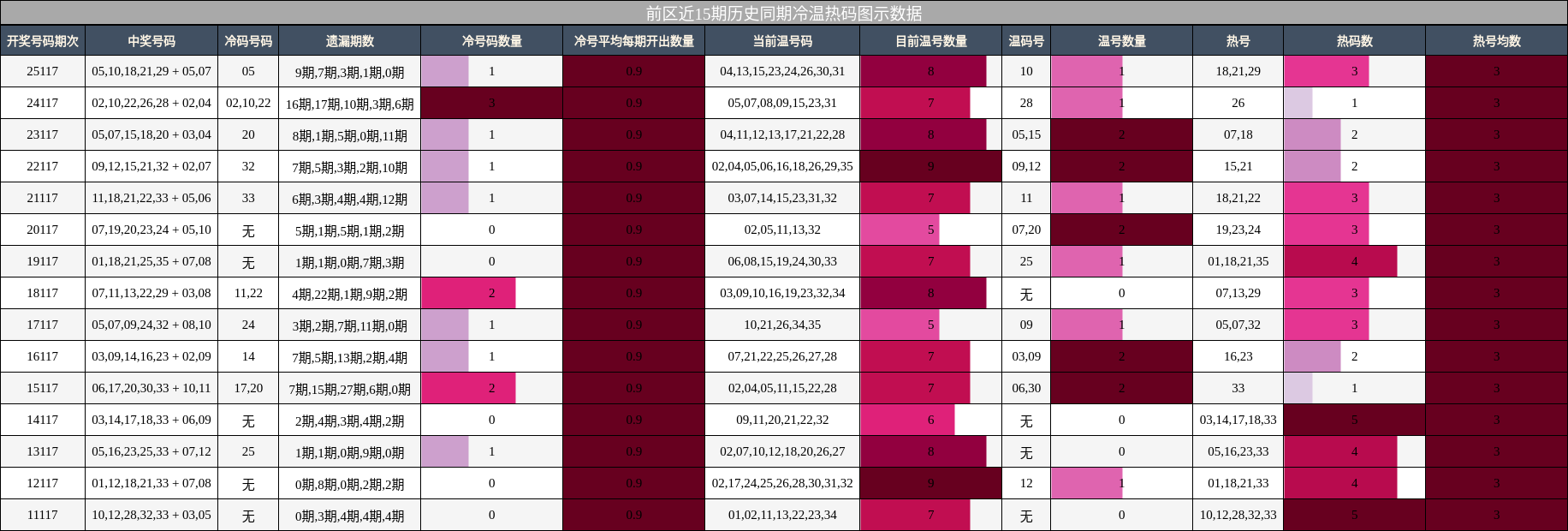The image size is (1568, 531).
Task: Select missed periods 9期,7期,3期,1期,0期
Action: pyautogui.click(x=349, y=71)
